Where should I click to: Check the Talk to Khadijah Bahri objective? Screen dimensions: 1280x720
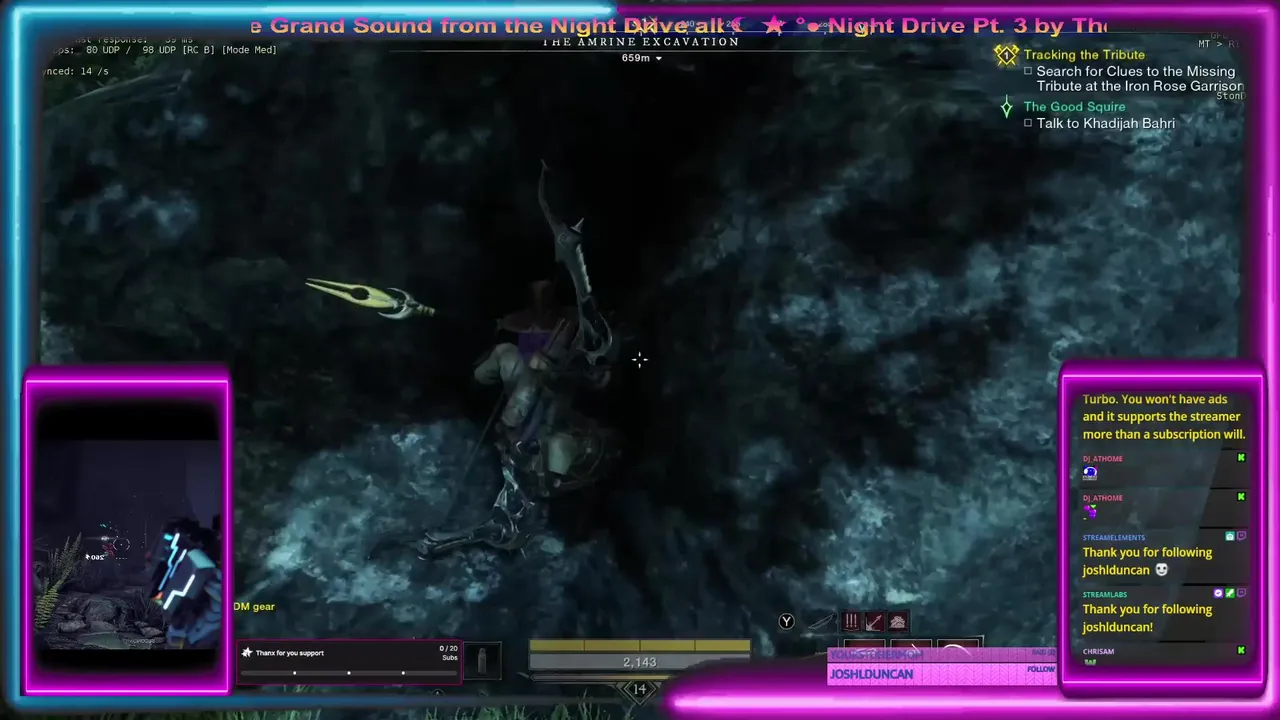point(1028,123)
